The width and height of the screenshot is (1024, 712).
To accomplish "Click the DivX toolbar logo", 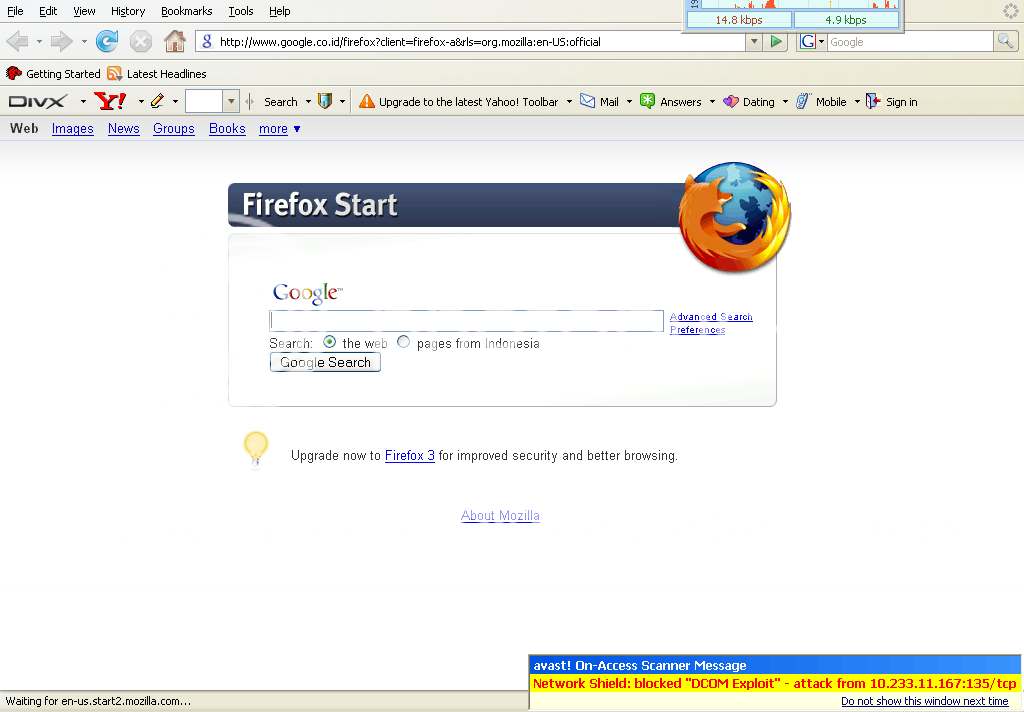I will 38,101.
